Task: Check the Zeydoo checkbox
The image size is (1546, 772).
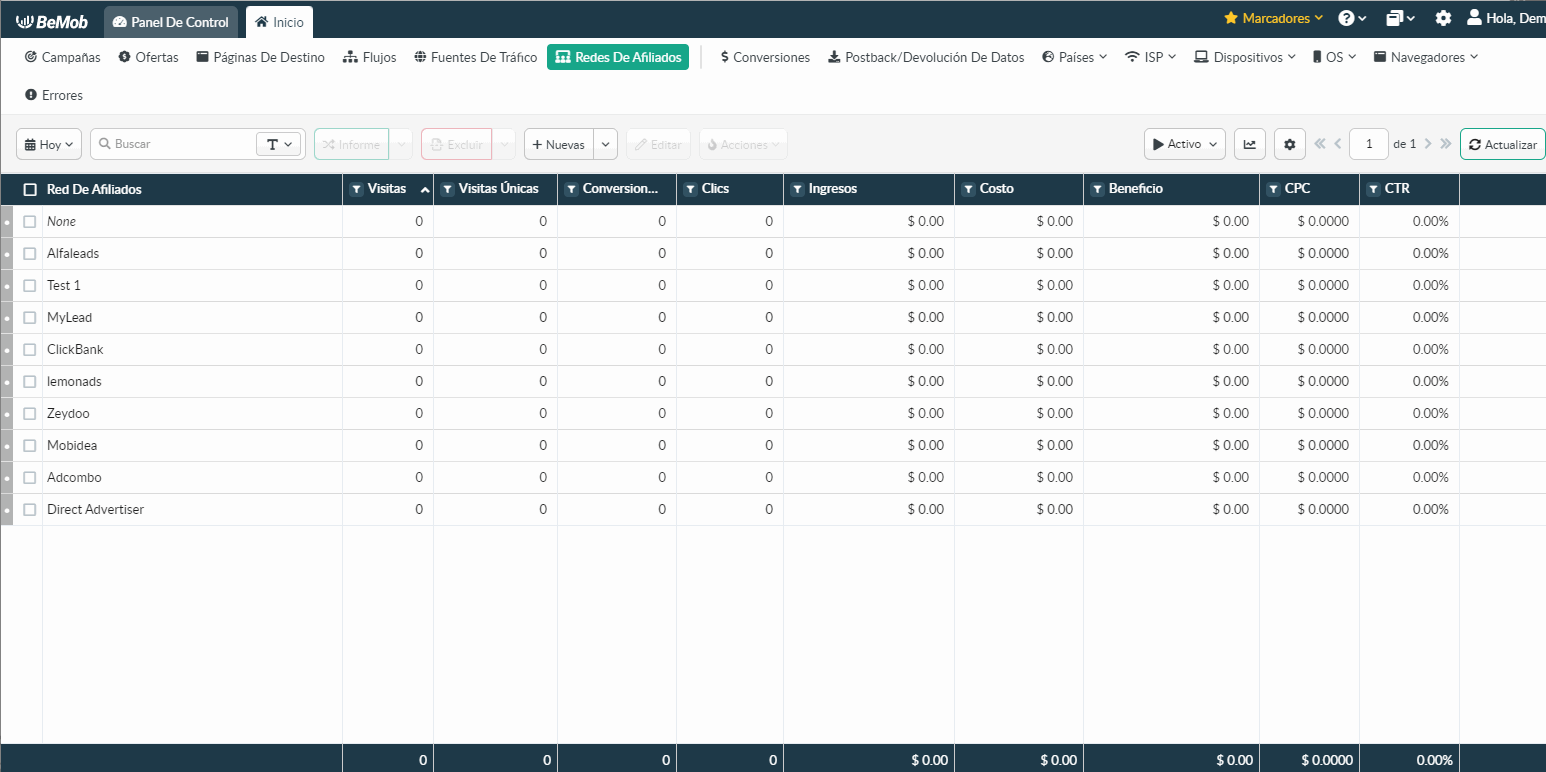Action: (x=30, y=414)
